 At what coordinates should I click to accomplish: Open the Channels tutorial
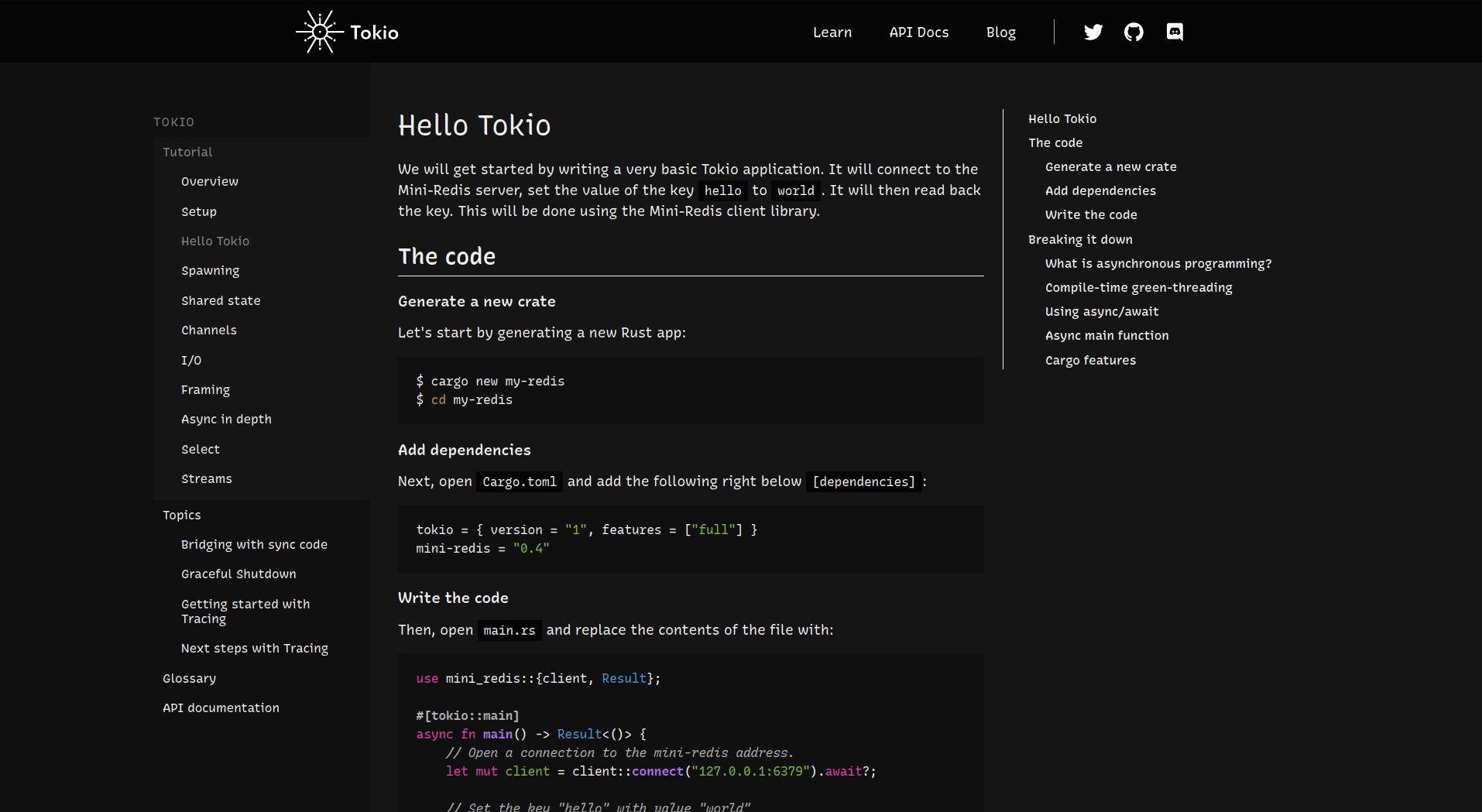(x=209, y=330)
